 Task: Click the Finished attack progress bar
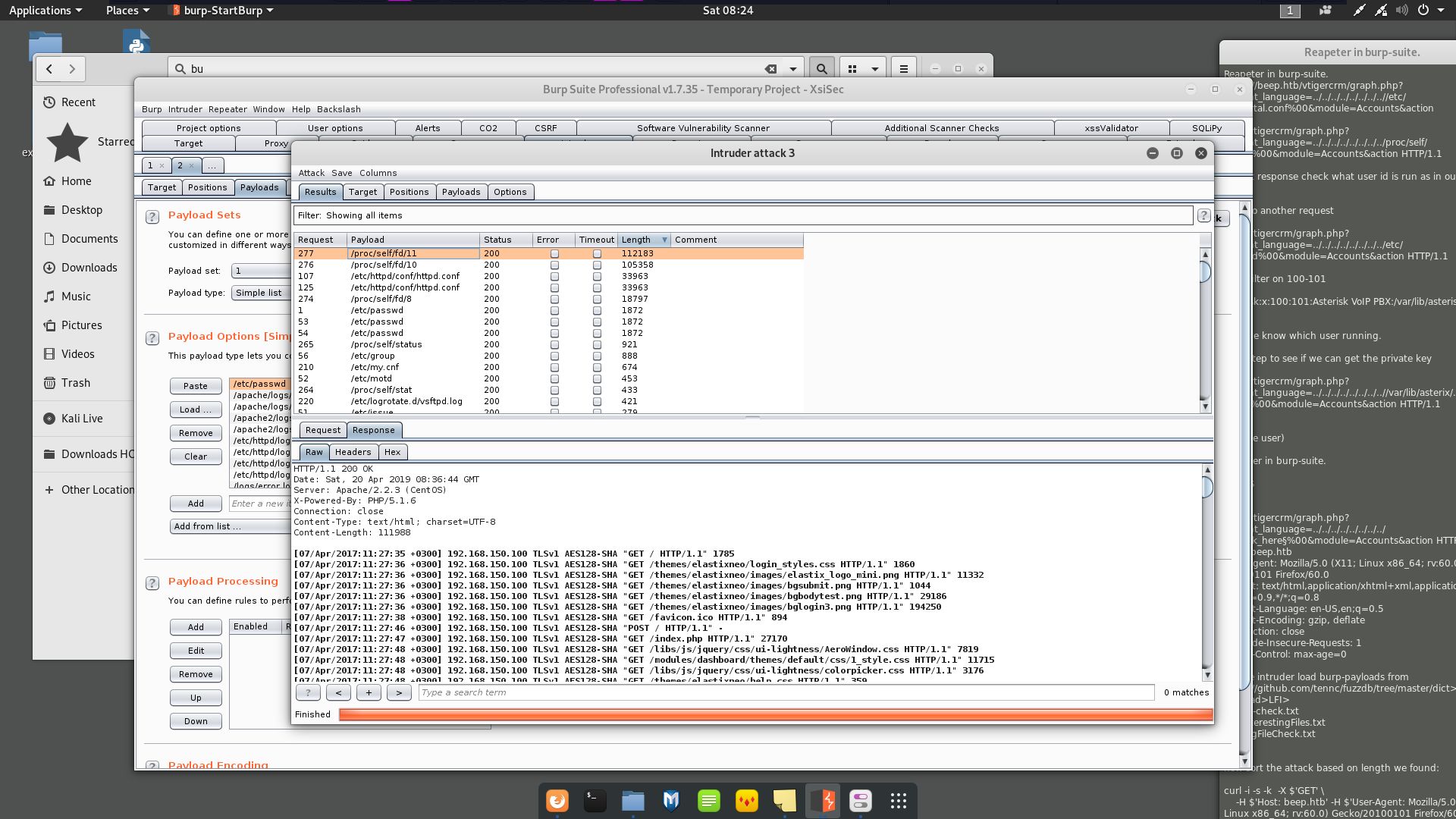point(776,714)
